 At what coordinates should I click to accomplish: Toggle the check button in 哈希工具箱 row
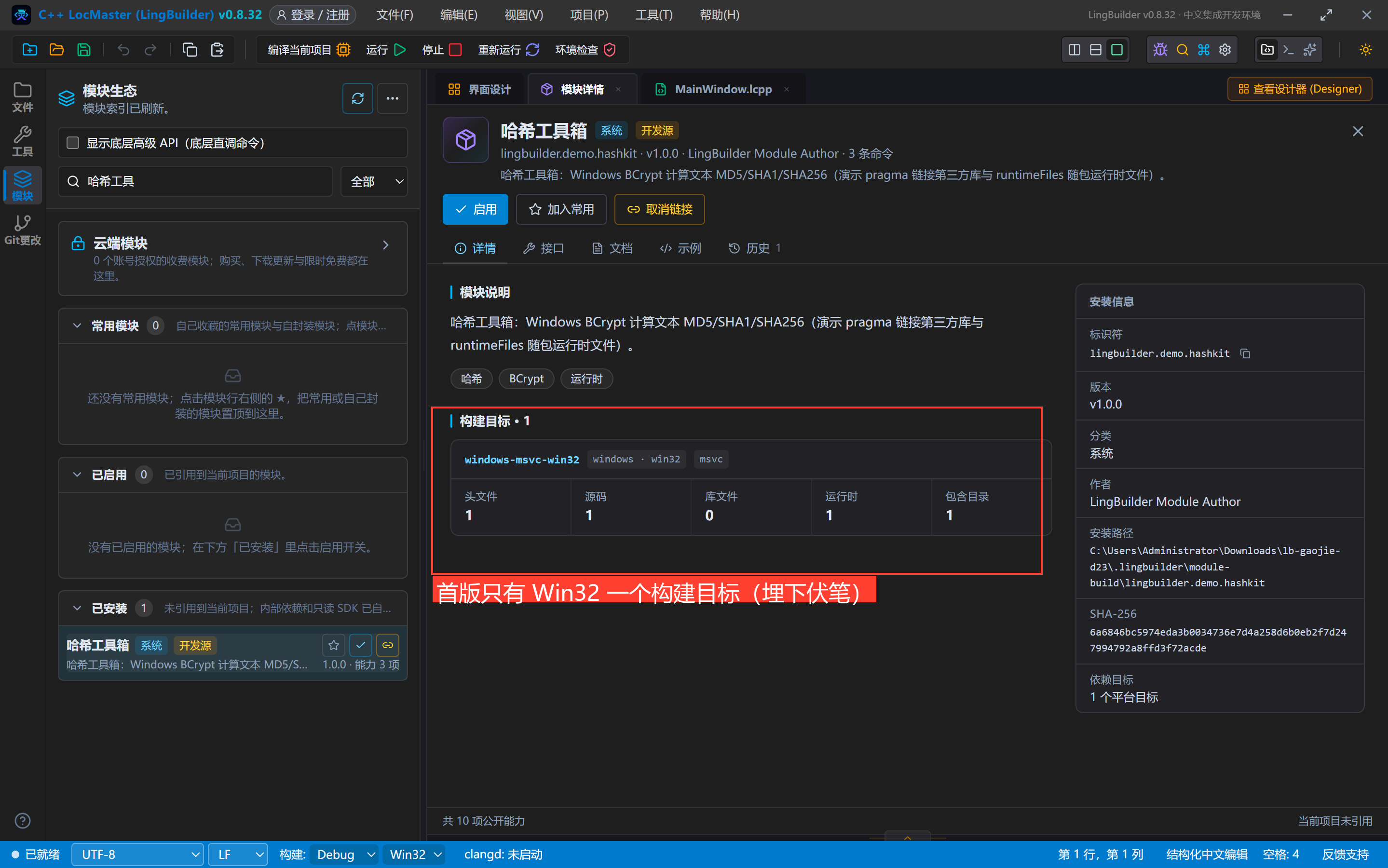[x=360, y=645]
